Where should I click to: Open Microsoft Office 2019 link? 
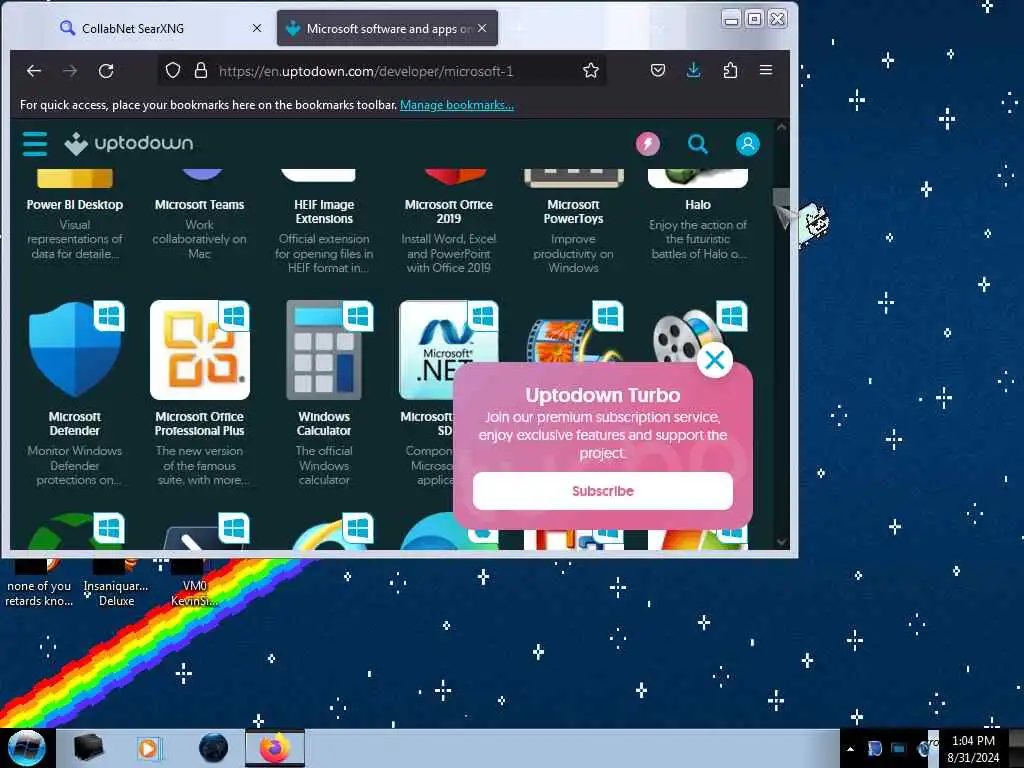point(449,212)
